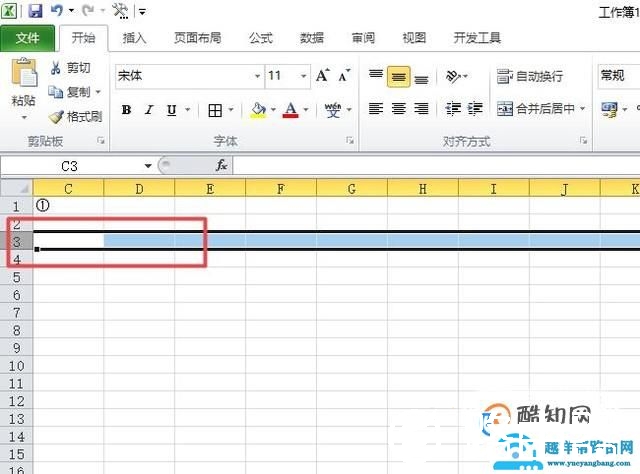This screenshot has height=474, width=640.
Task: Open alignment group dialog launcher
Action: (583, 141)
